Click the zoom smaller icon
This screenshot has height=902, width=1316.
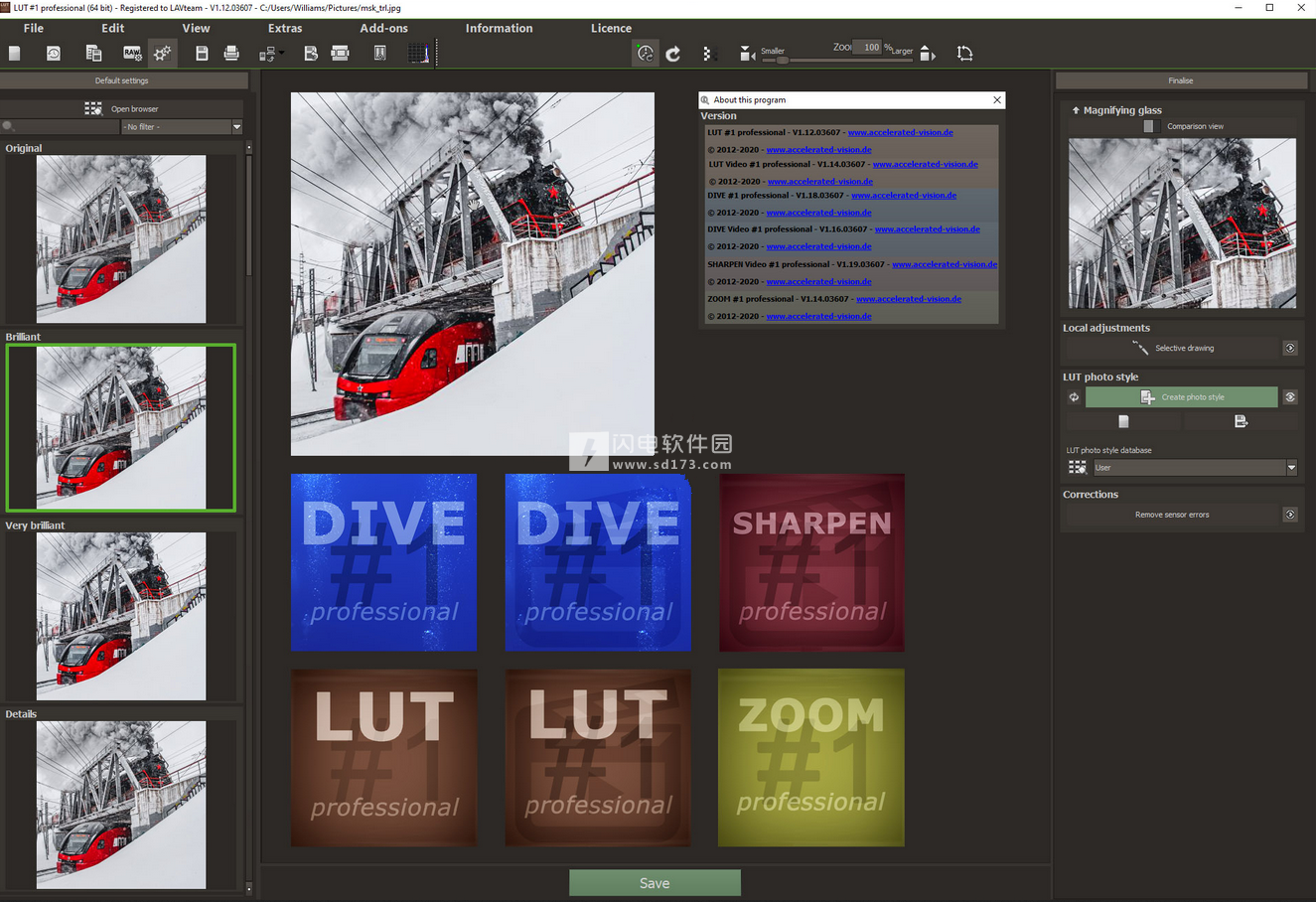(x=747, y=54)
